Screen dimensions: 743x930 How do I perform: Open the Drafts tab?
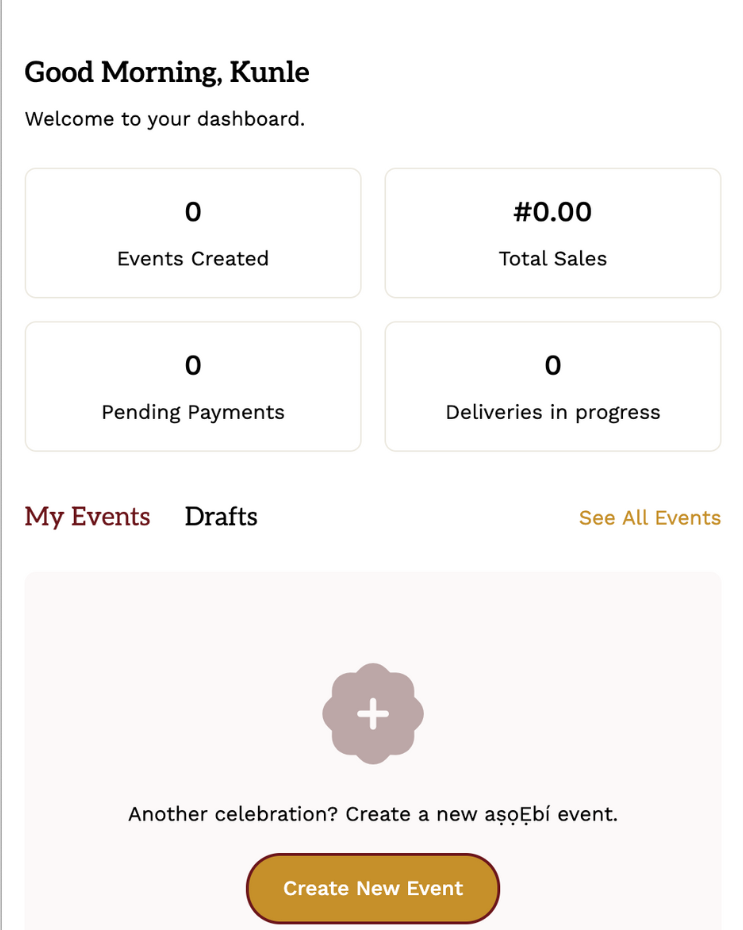221,517
